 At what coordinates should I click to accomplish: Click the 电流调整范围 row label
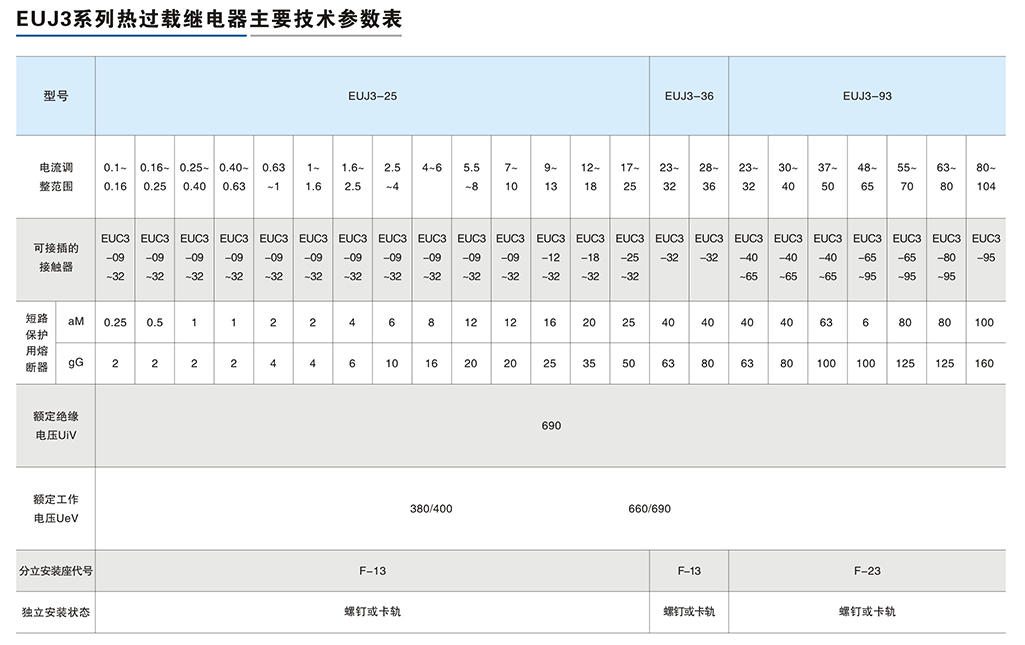56,177
